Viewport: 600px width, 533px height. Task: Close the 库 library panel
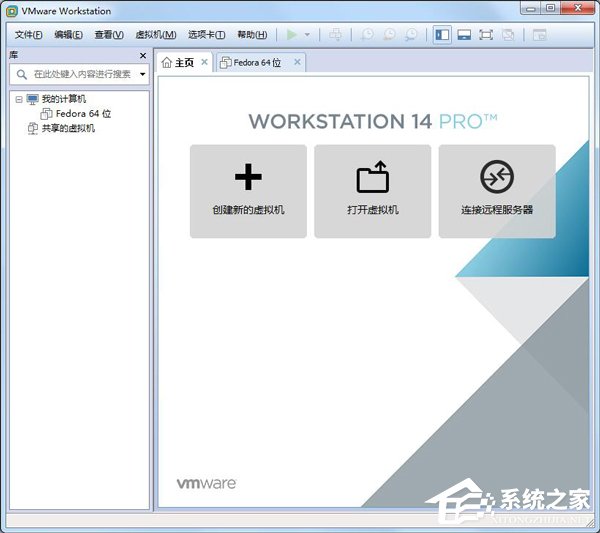[142, 56]
